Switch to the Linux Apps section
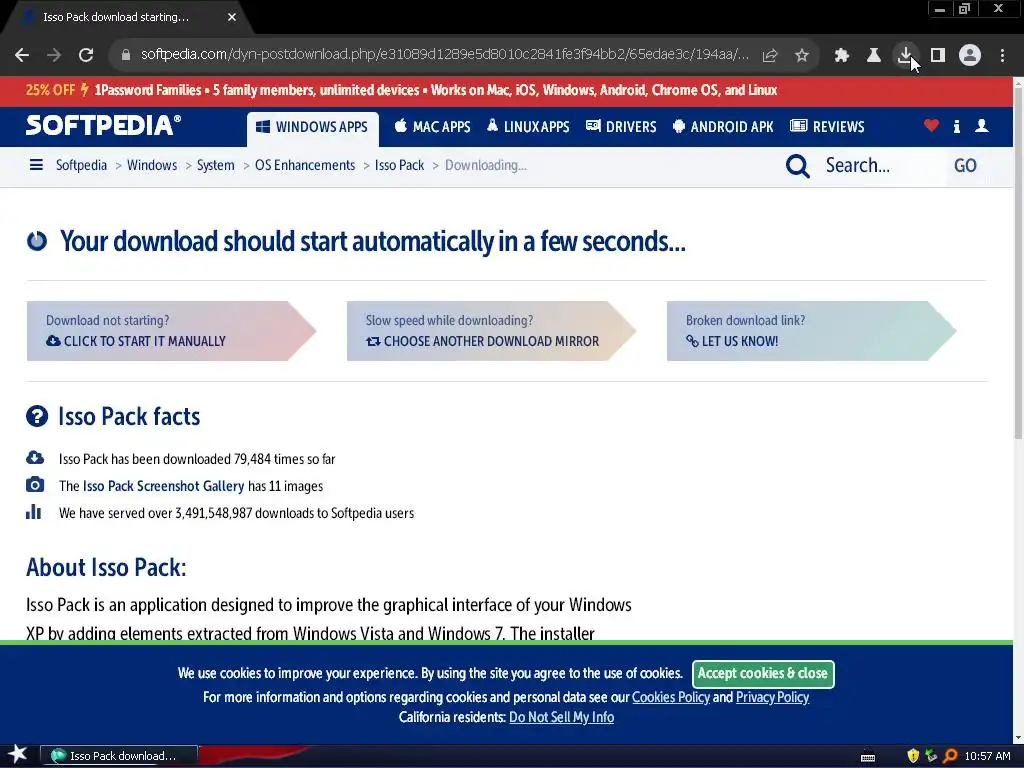The image size is (1024, 768). (x=528, y=127)
